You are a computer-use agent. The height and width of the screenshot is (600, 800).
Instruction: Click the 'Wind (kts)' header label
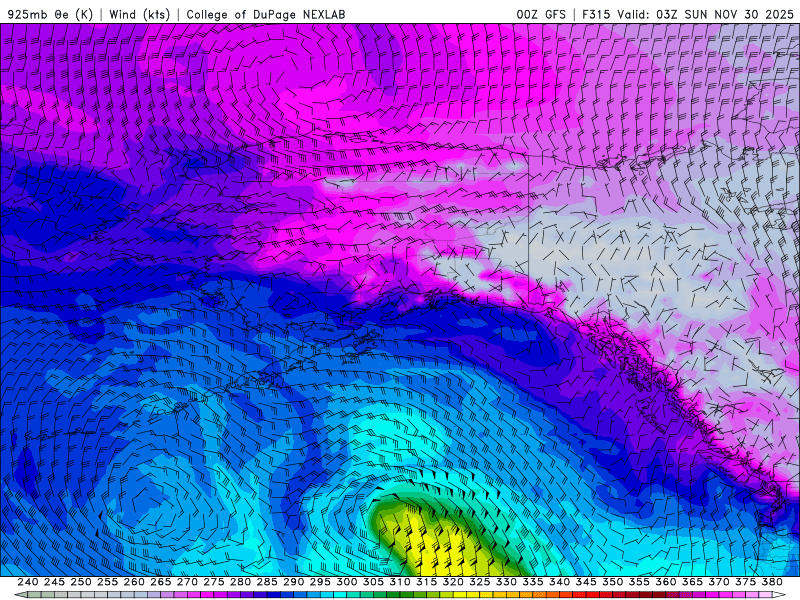click(x=140, y=14)
